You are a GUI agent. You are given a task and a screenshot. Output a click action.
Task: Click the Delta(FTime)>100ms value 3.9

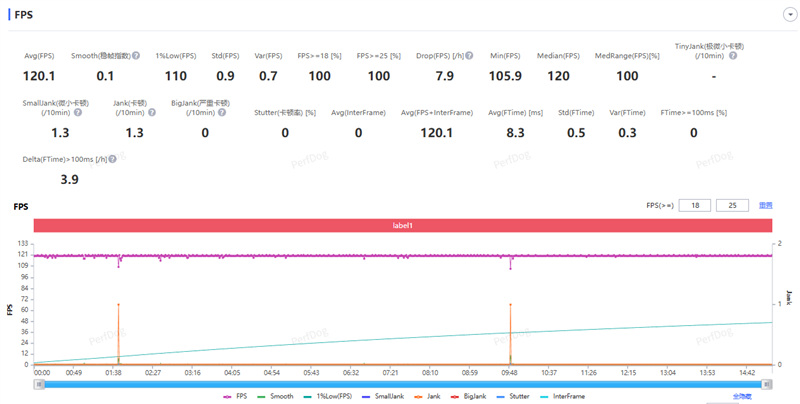click(69, 180)
